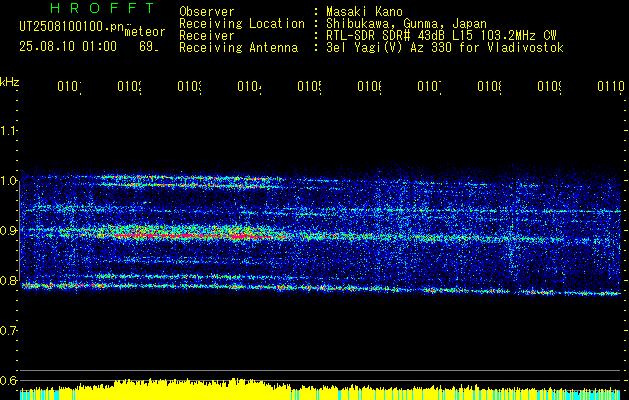Click the kHz axis unit label
Image resolution: width=629 pixels, height=400 pixels.
click(x=10, y=82)
